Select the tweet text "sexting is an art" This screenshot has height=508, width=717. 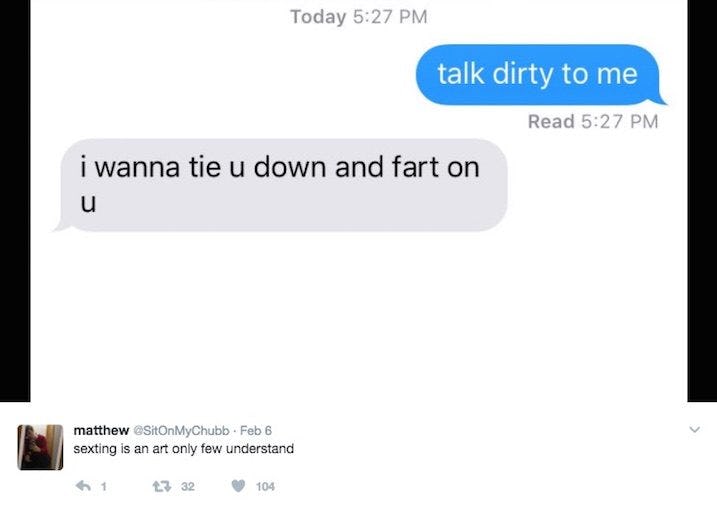click(x=118, y=449)
